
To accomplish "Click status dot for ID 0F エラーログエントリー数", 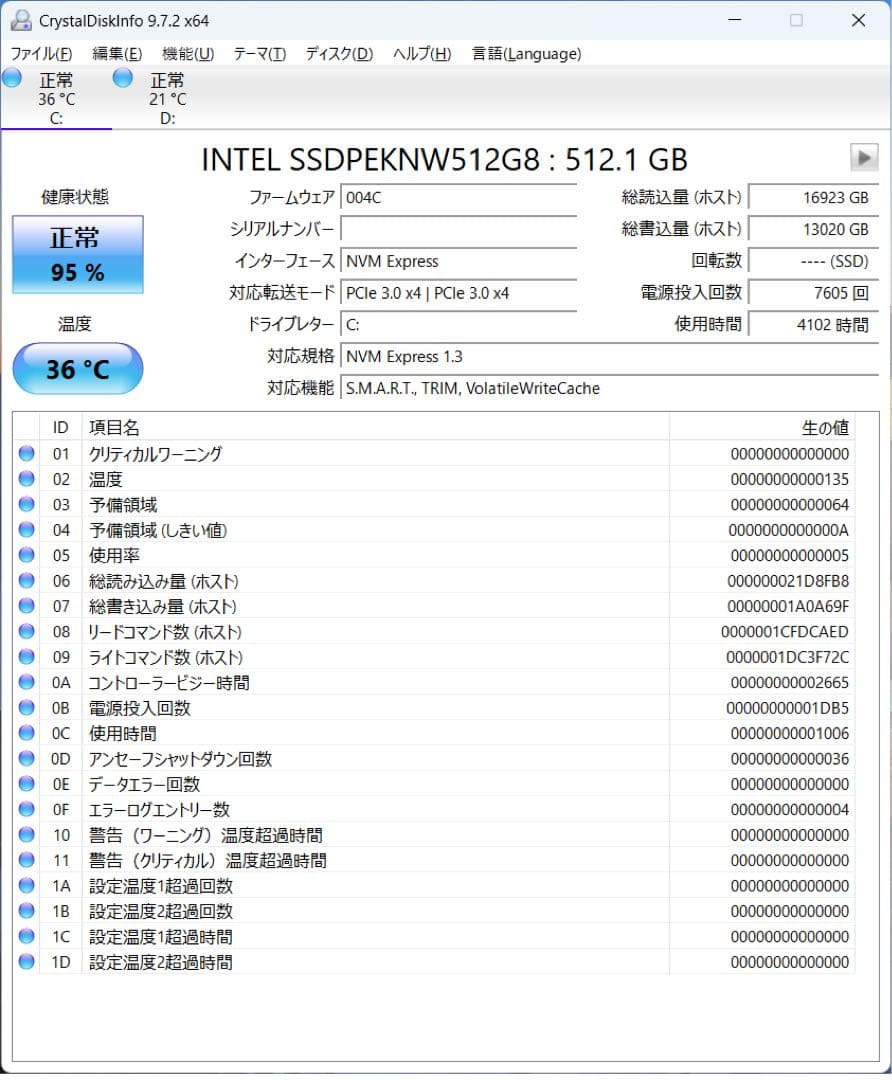I will click(x=27, y=809).
